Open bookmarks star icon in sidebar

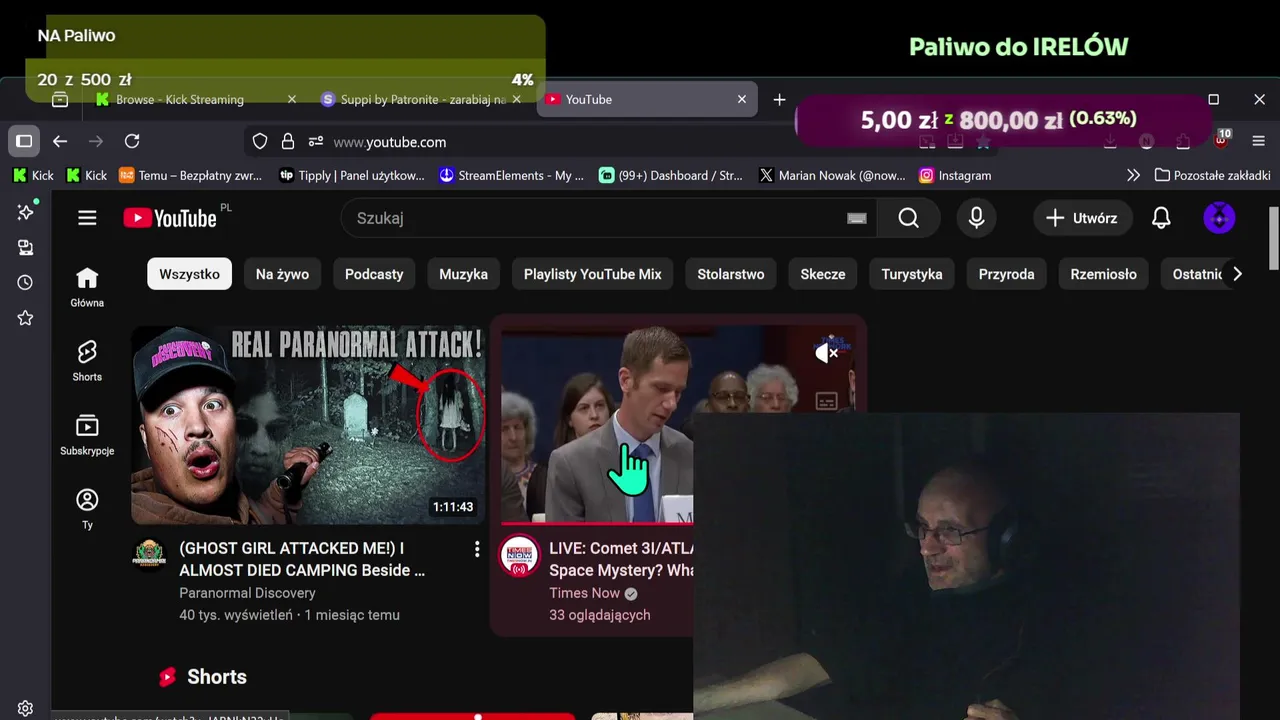click(25, 318)
